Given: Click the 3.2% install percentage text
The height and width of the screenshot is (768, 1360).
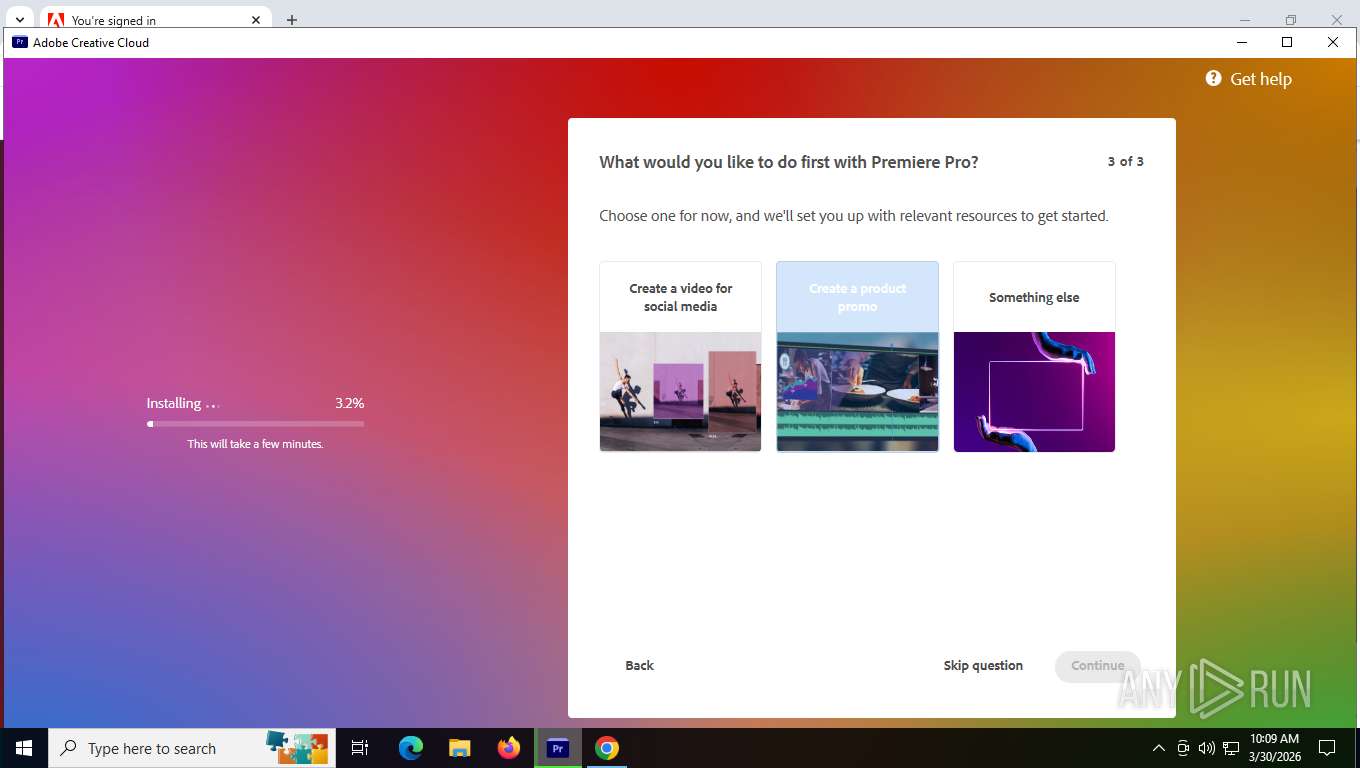Looking at the screenshot, I should pos(349,403).
